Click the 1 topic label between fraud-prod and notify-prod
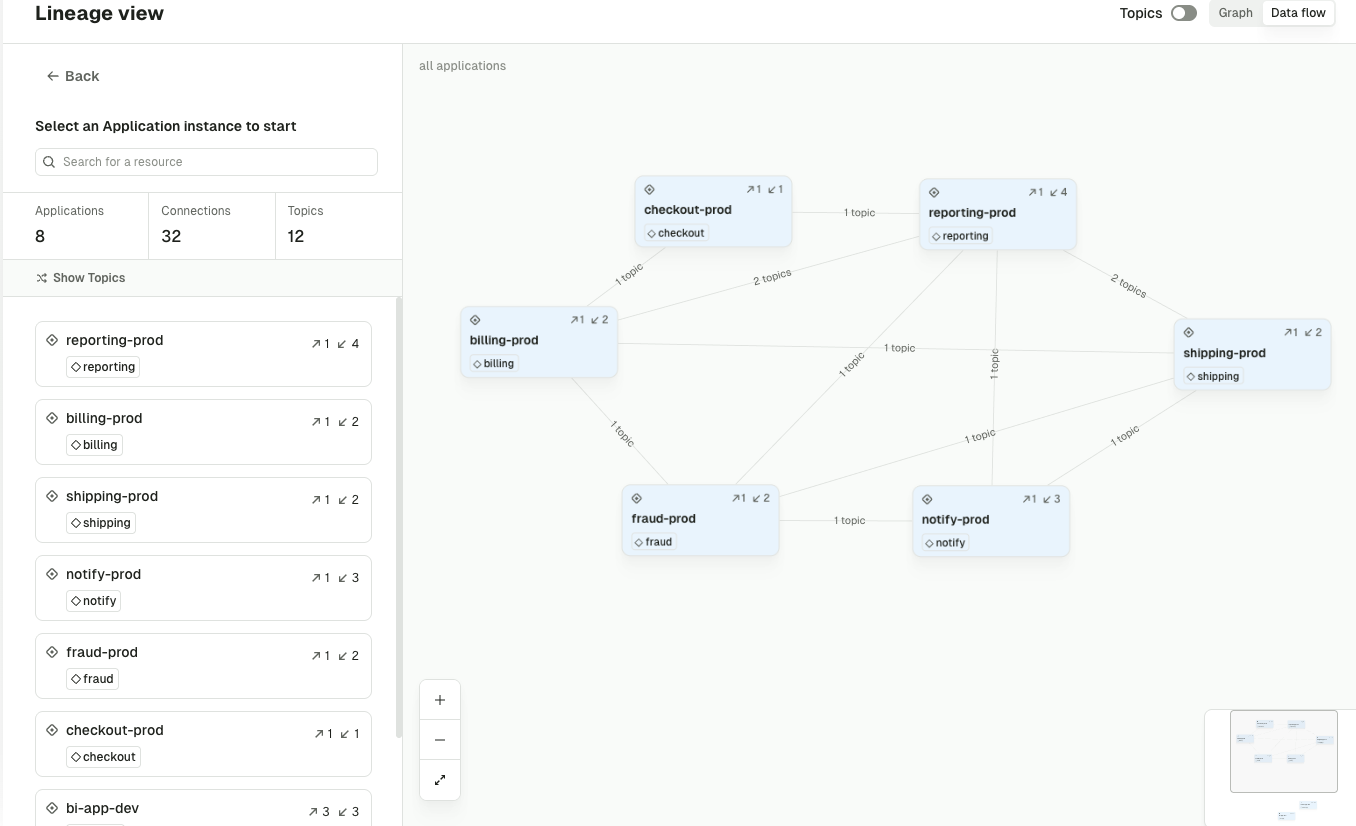1356x826 pixels. pyautogui.click(x=850, y=520)
